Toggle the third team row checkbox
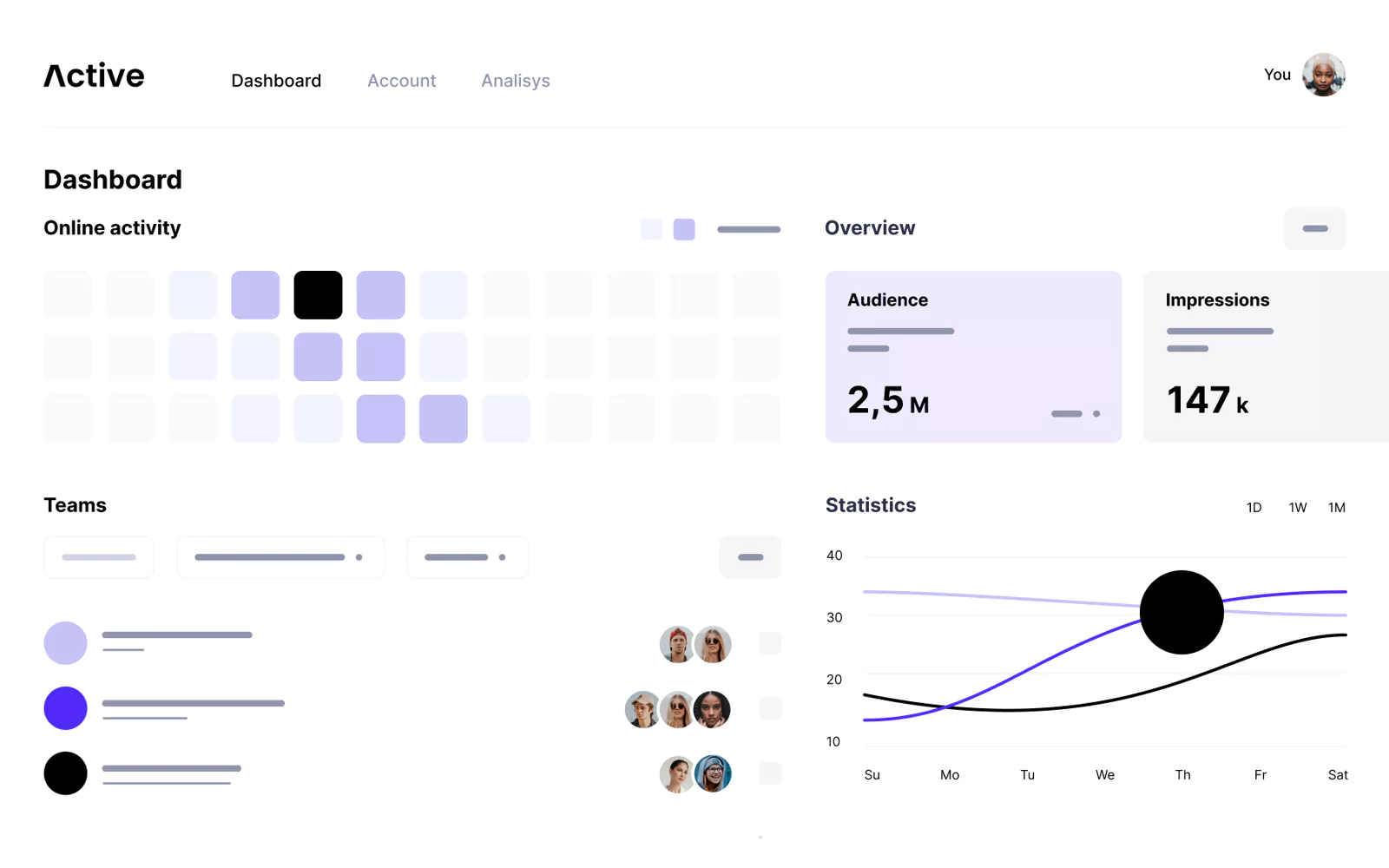The image size is (1389, 868). (x=770, y=773)
